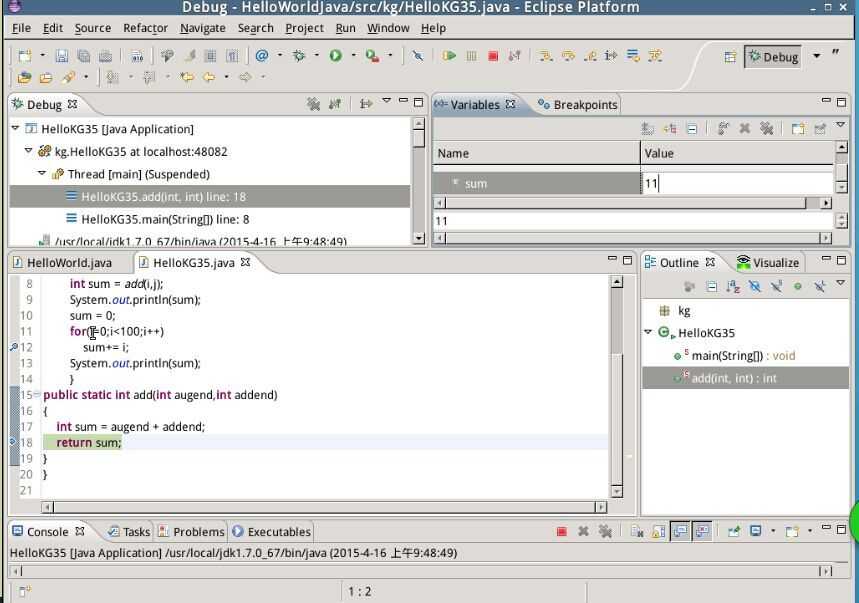
Task: Click Step Into in the toolbar
Action: point(545,56)
